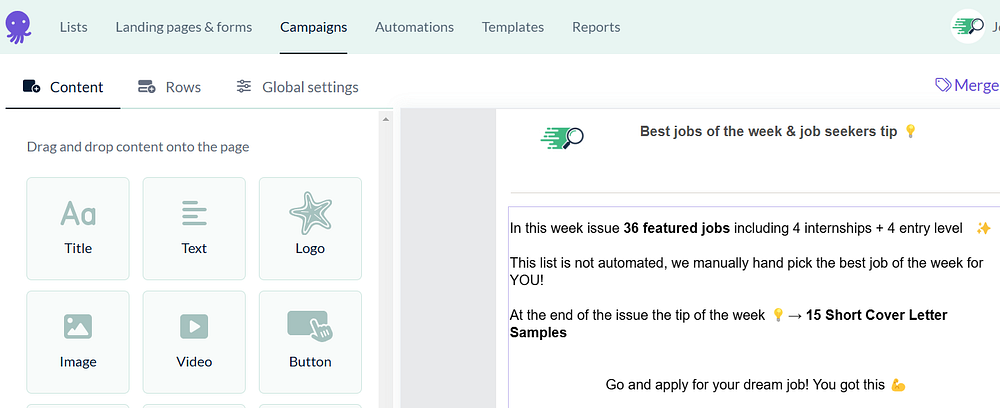Choose the Logo starfish block
Screen dimensions: 1000x408
[x=310, y=228]
